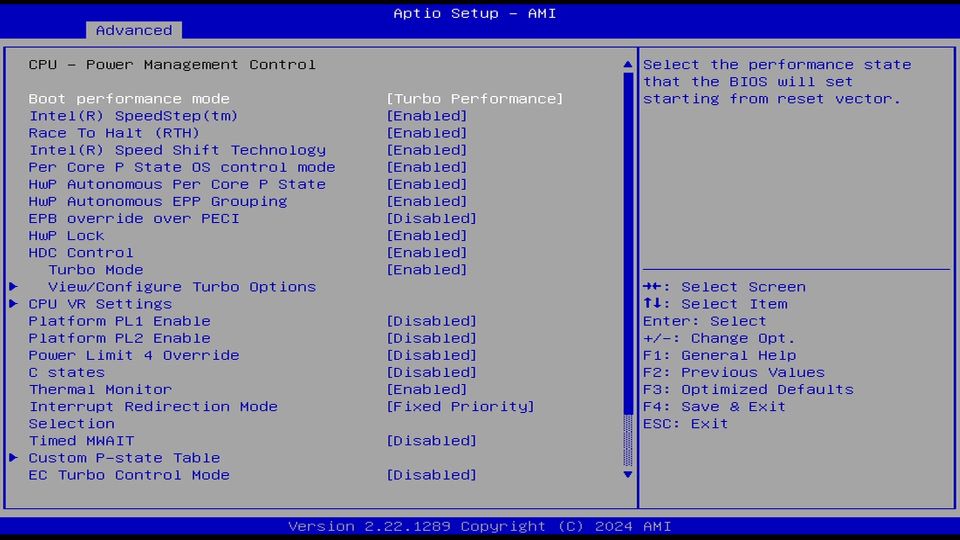Toggle HwP Lock Enabled value
960x540 pixels.
tap(427, 236)
